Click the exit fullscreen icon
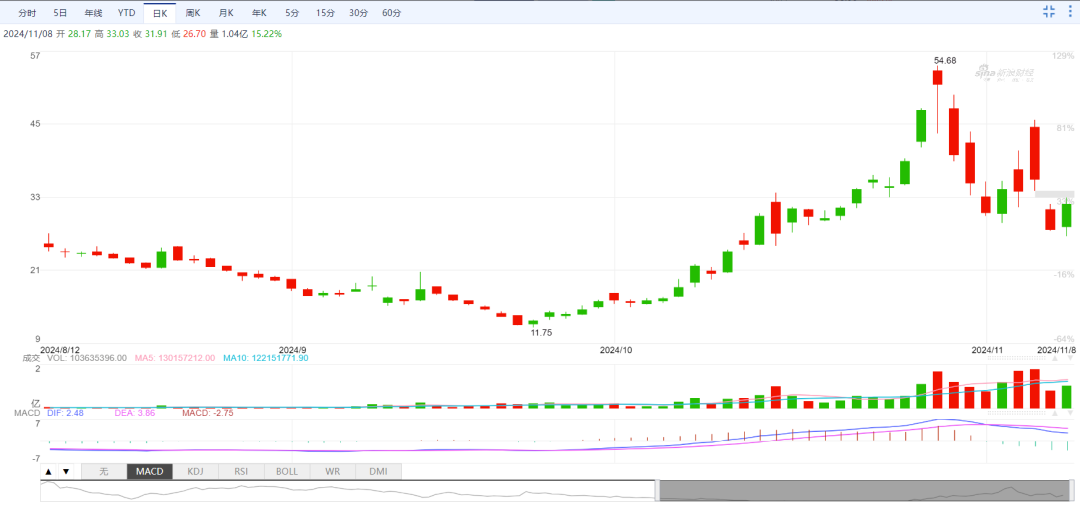 click(x=1048, y=12)
